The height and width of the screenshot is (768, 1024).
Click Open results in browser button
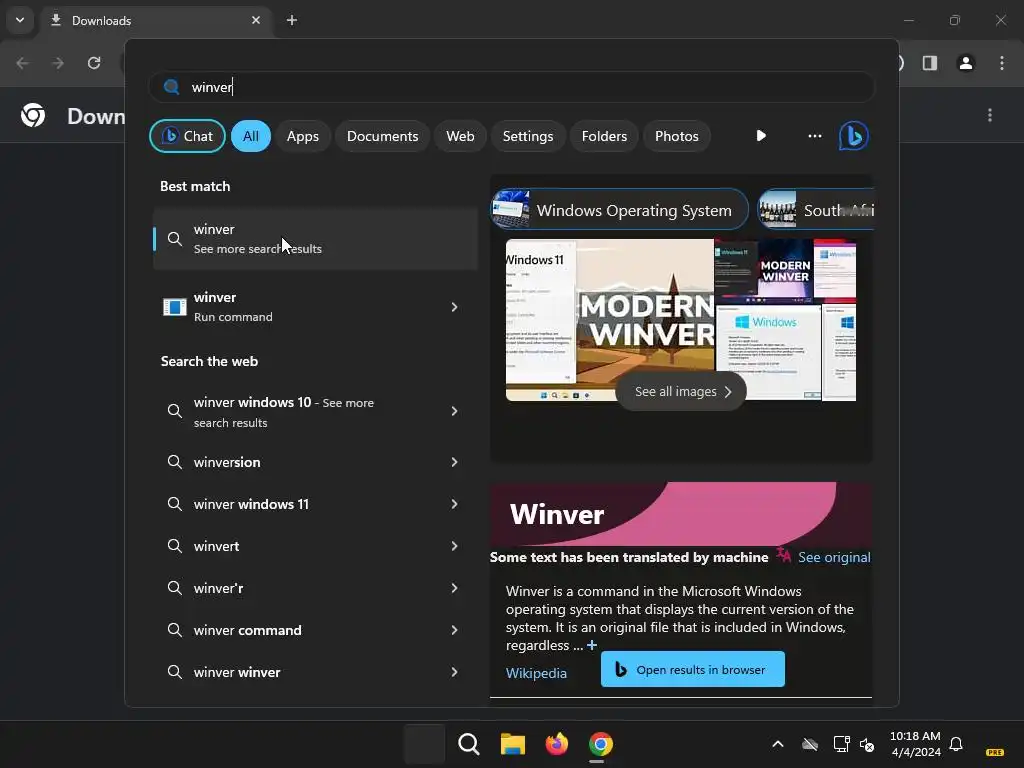point(693,669)
